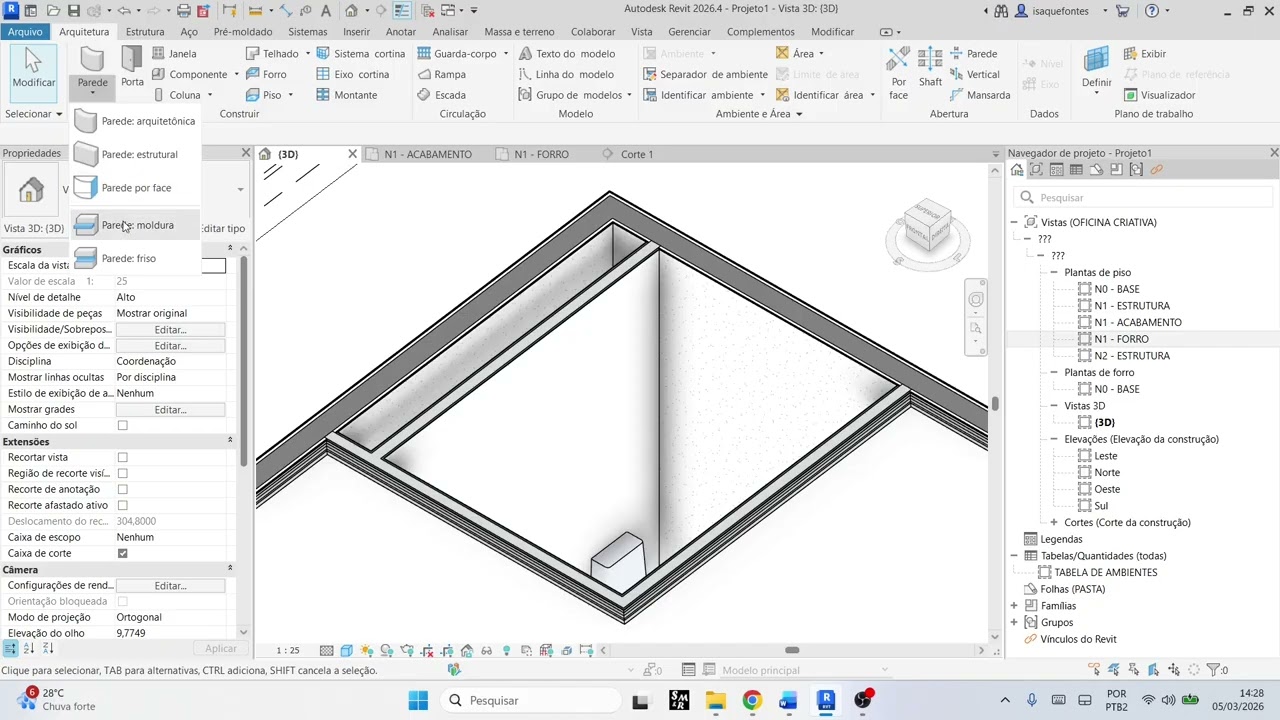
Task: Select the Forro ceiling tool
Action: point(265,74)
